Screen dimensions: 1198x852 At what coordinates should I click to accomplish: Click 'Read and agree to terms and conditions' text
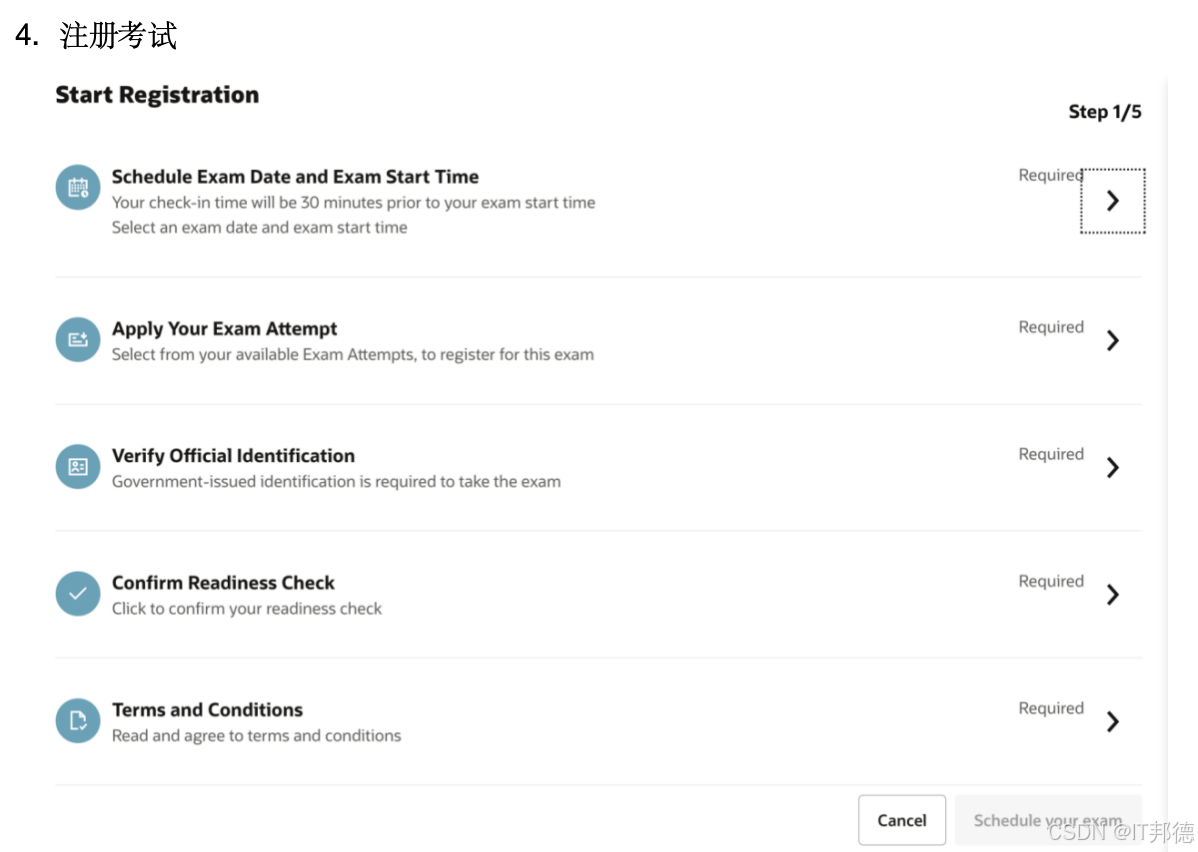(256, 736)
